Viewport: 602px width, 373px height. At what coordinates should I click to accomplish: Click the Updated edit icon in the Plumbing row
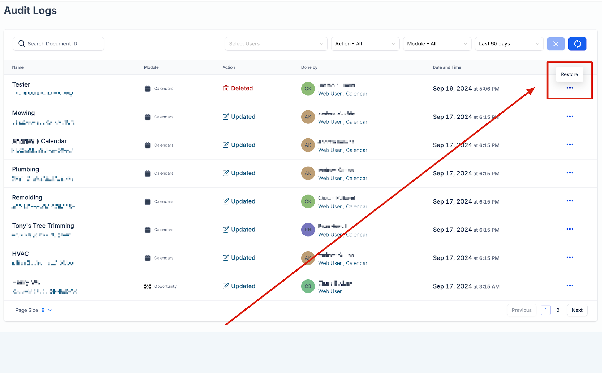tap(226, 173)
